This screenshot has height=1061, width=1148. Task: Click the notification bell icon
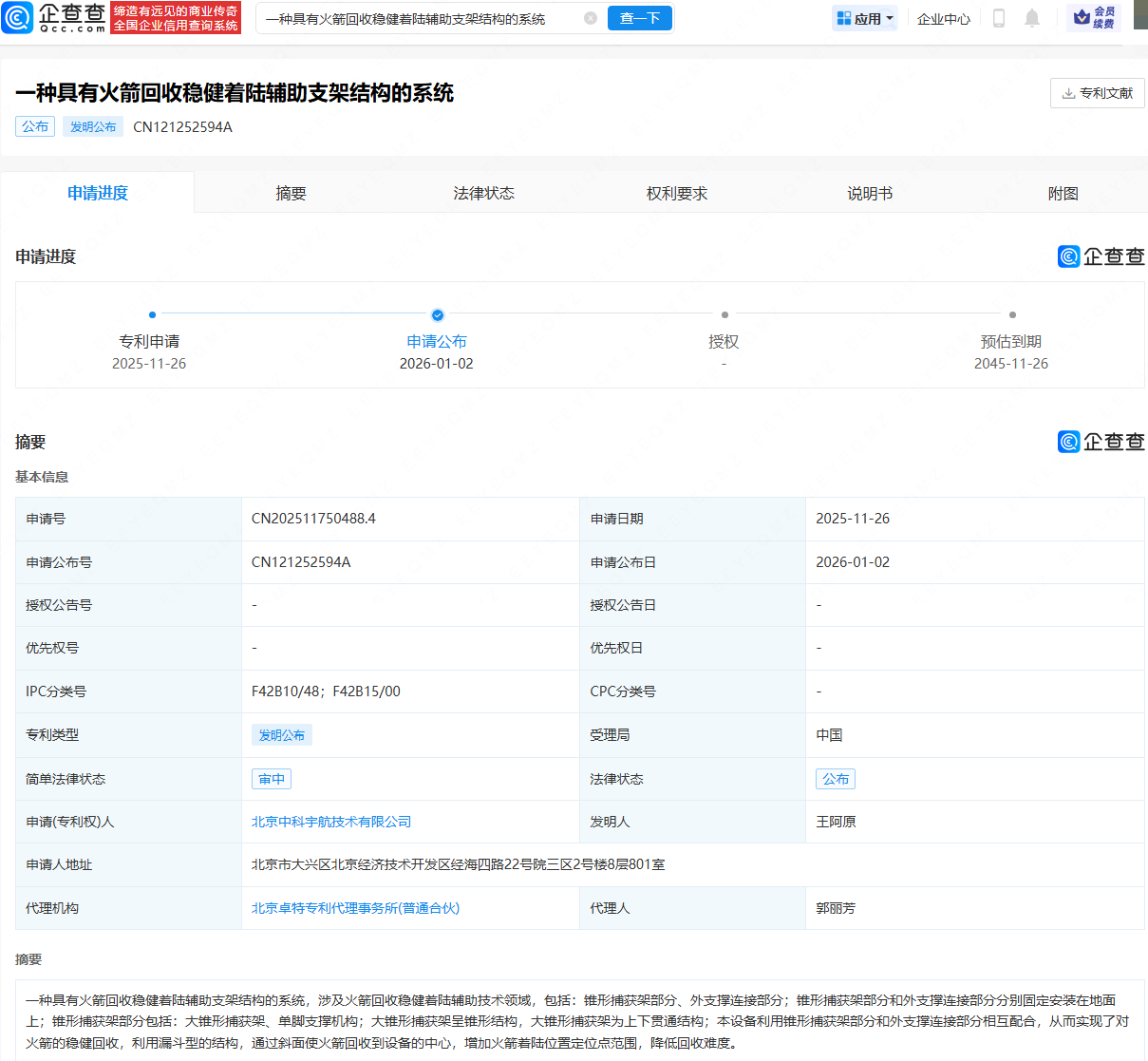[x=1032, y=17]
